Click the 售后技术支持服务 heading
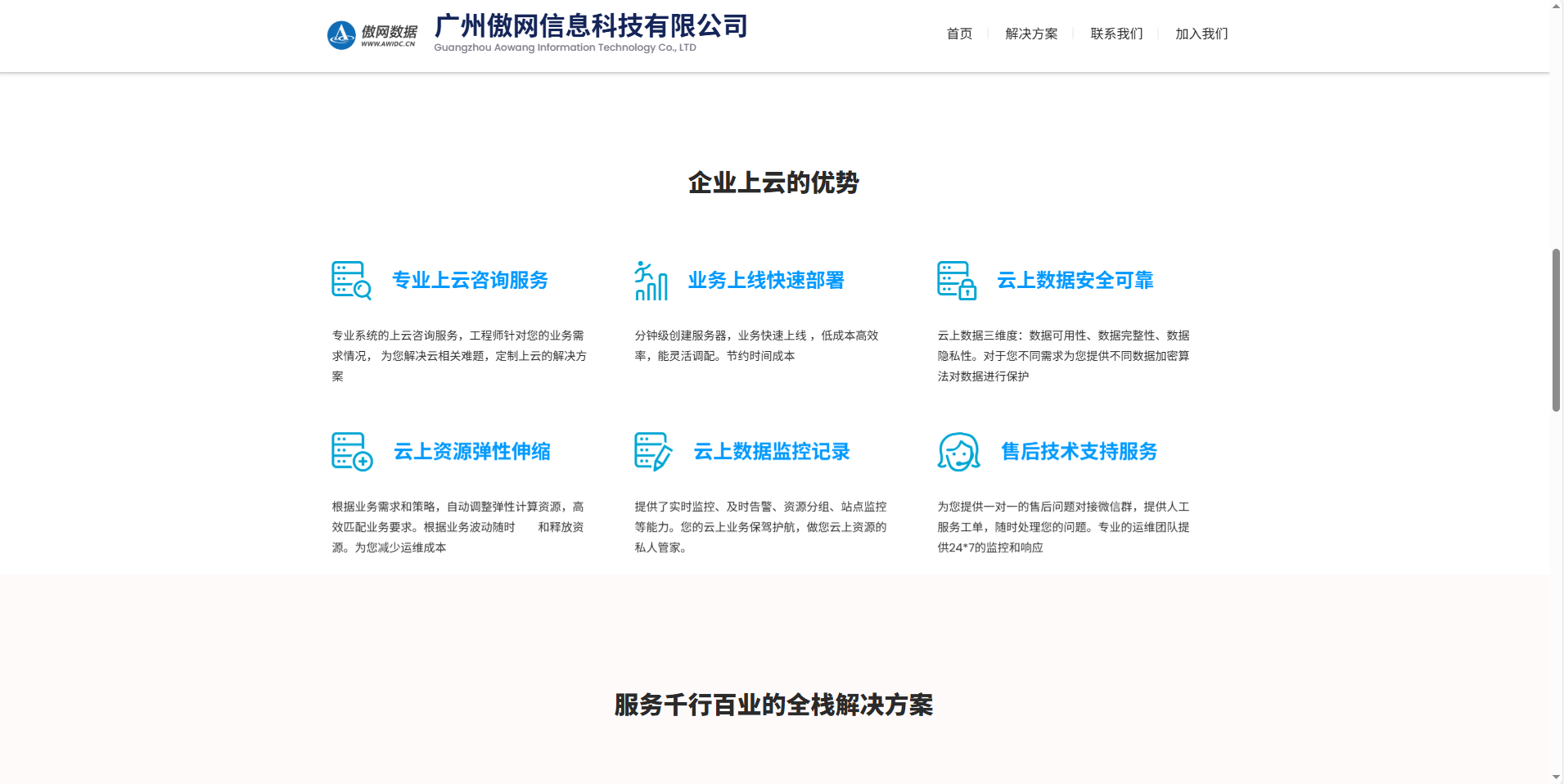Viewport: 1564px width, 784px height. tap(1079, 451)
